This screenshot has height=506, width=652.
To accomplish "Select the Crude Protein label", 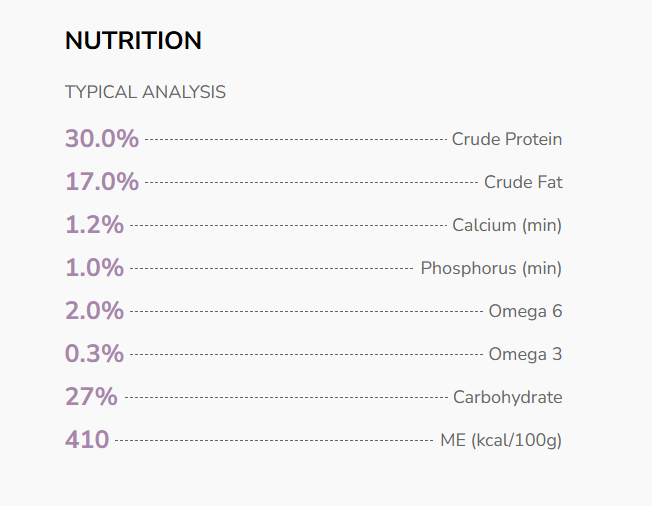I will click(x=507, y=139).
